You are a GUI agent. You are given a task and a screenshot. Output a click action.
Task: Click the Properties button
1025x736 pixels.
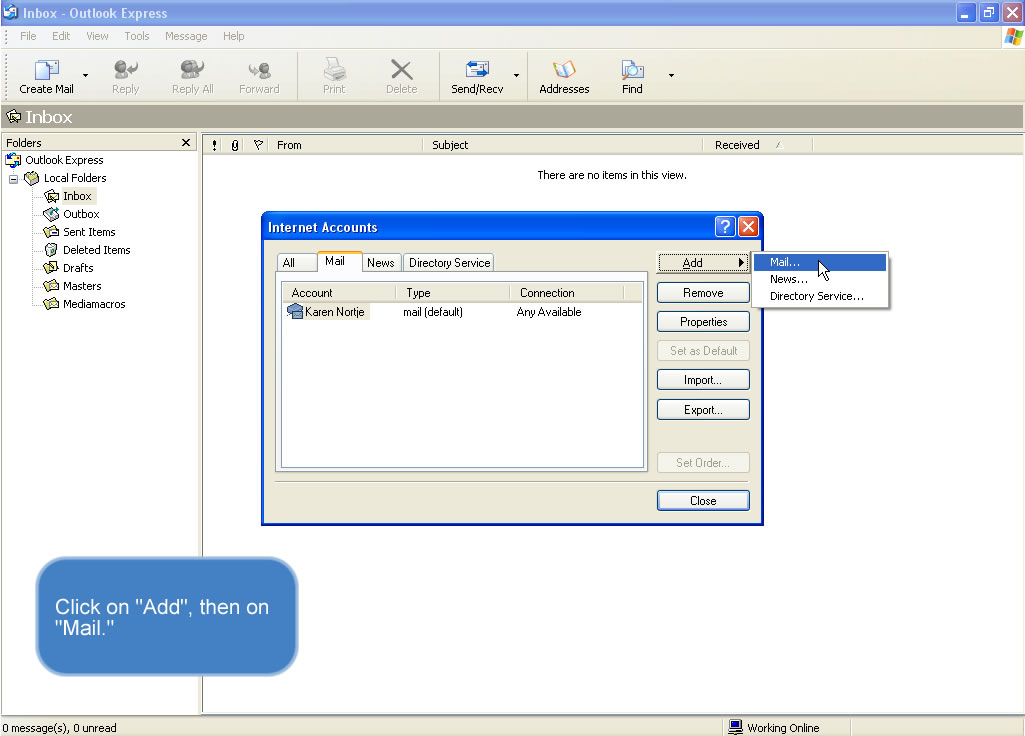[703, 322]
